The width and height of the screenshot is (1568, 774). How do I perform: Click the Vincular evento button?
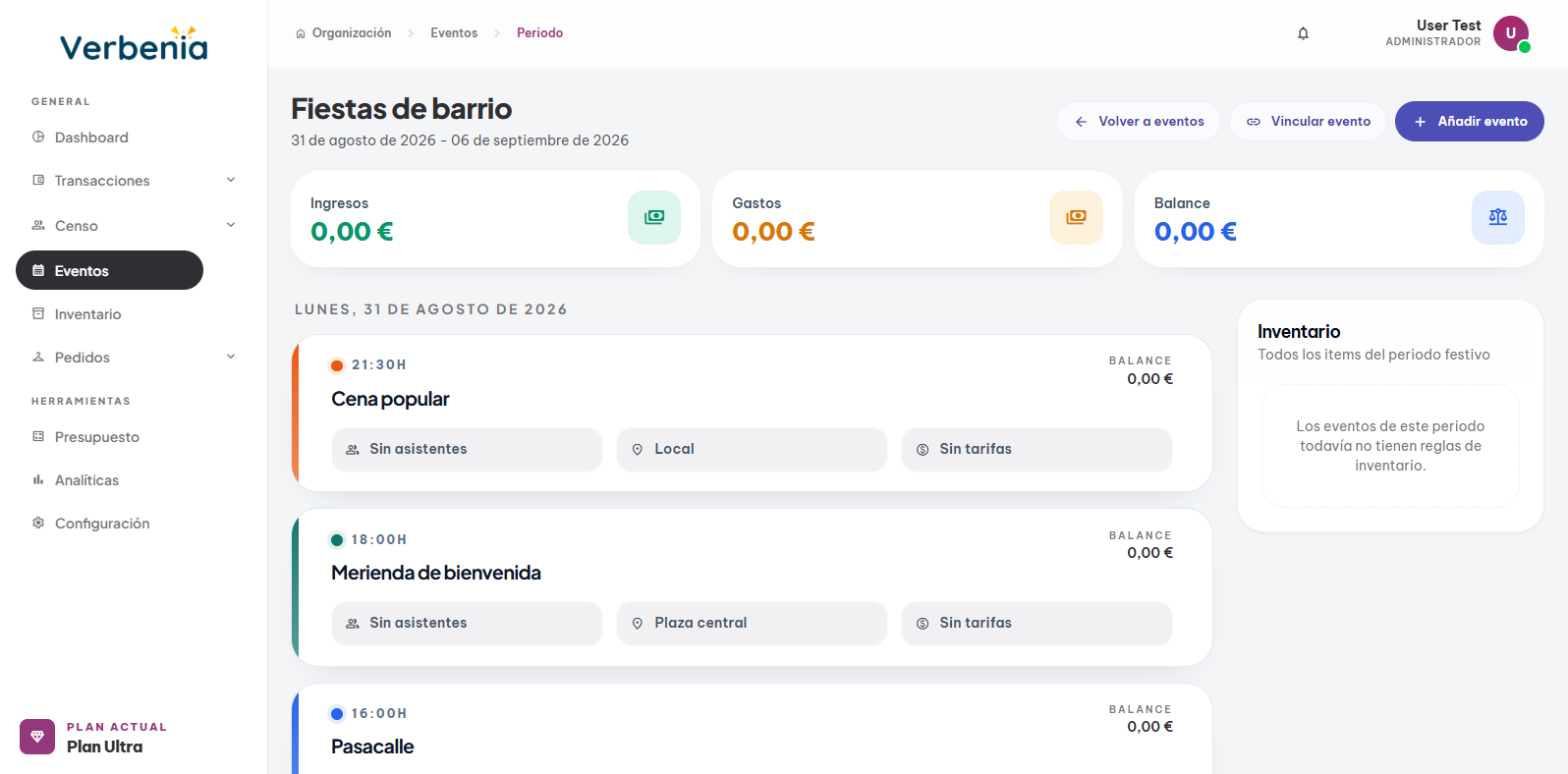[x=1308, y=122]
